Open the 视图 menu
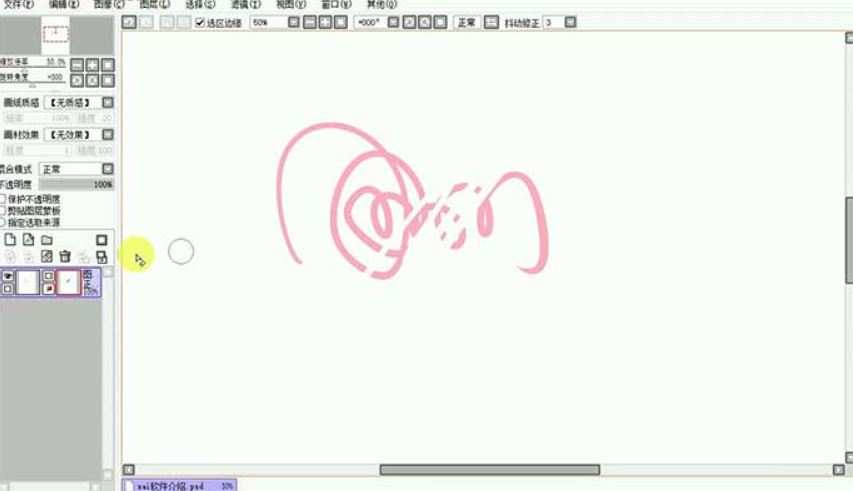Screen dimensions: 853x491 click(285, 4)
